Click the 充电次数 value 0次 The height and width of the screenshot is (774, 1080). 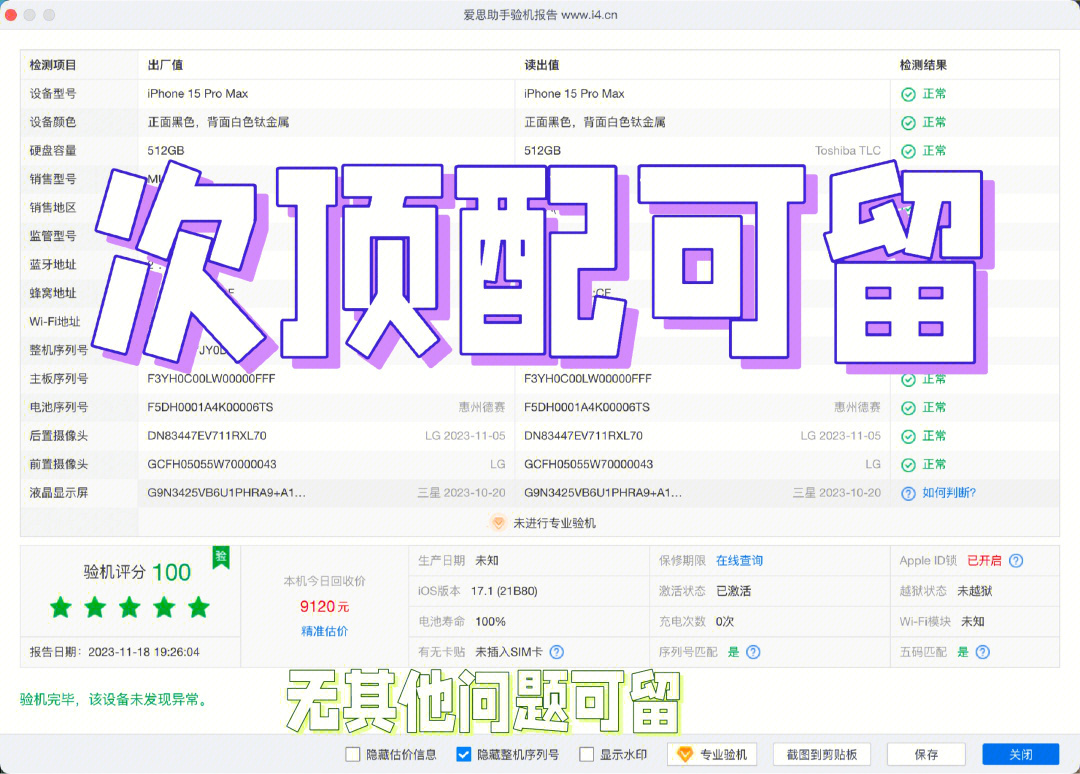tap(725, 621)
